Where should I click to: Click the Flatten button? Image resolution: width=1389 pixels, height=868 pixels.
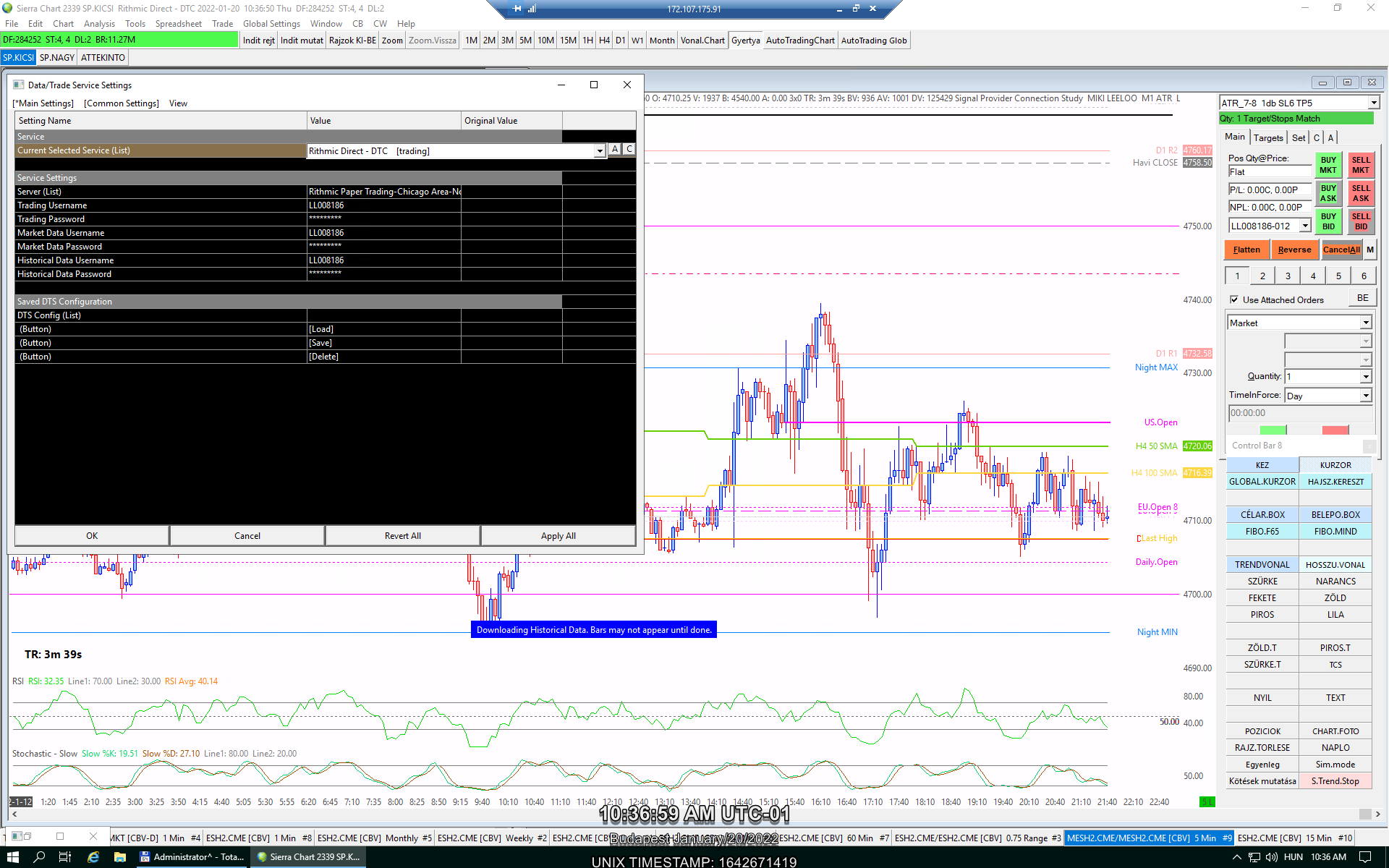[x=1246, y=250]
